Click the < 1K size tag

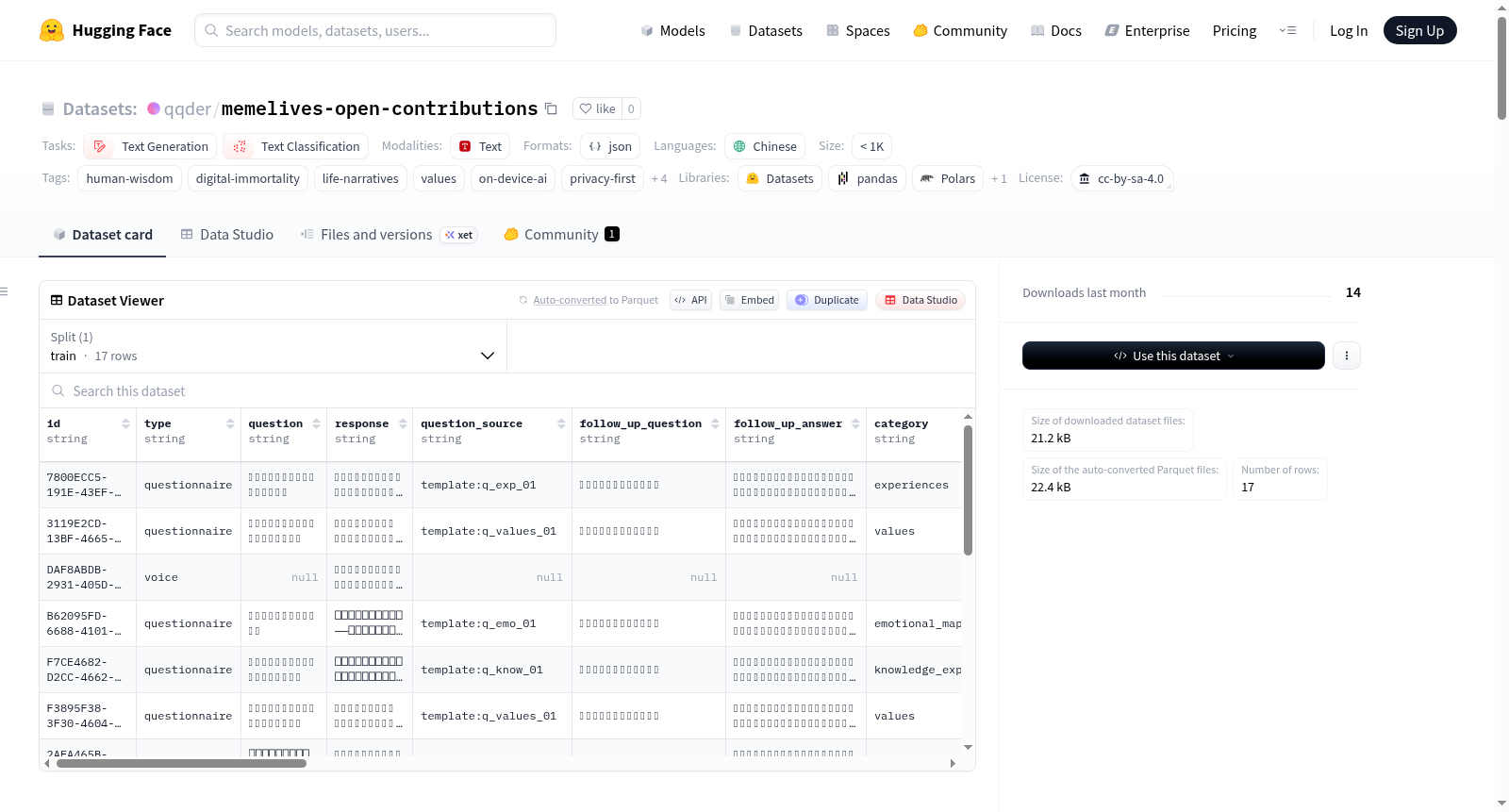coord(871,146)
